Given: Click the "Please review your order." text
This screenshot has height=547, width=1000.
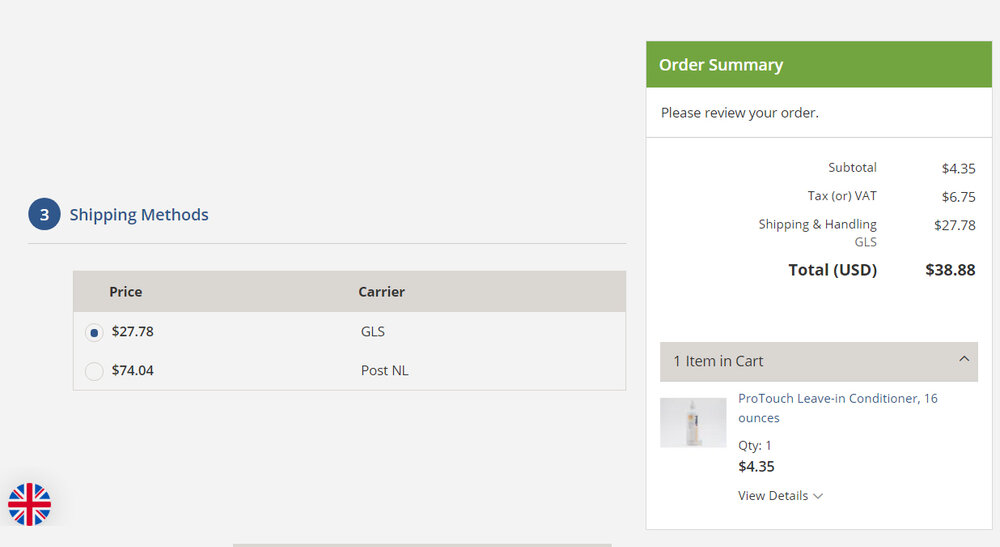Looking at the screenshot, I should pyautogui.click(x=739, y=113).
